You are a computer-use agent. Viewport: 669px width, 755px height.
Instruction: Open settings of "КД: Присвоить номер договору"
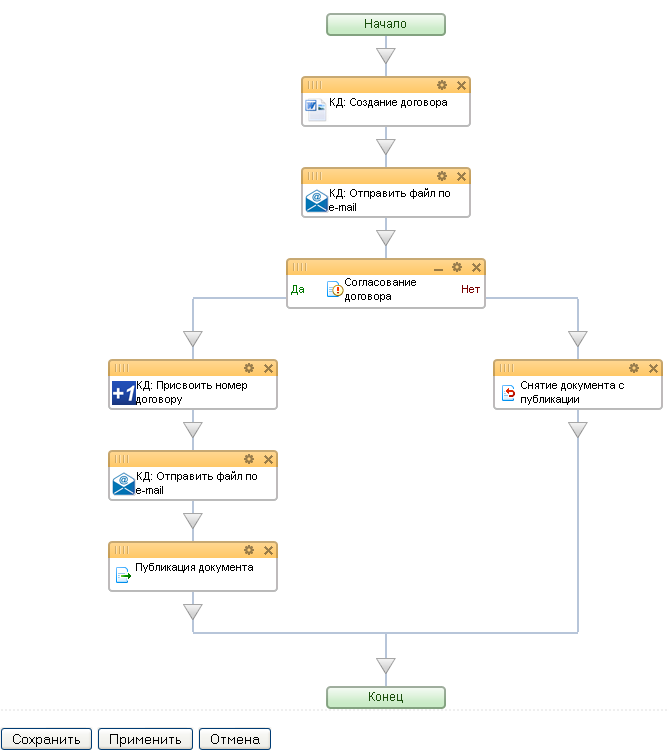249,368
